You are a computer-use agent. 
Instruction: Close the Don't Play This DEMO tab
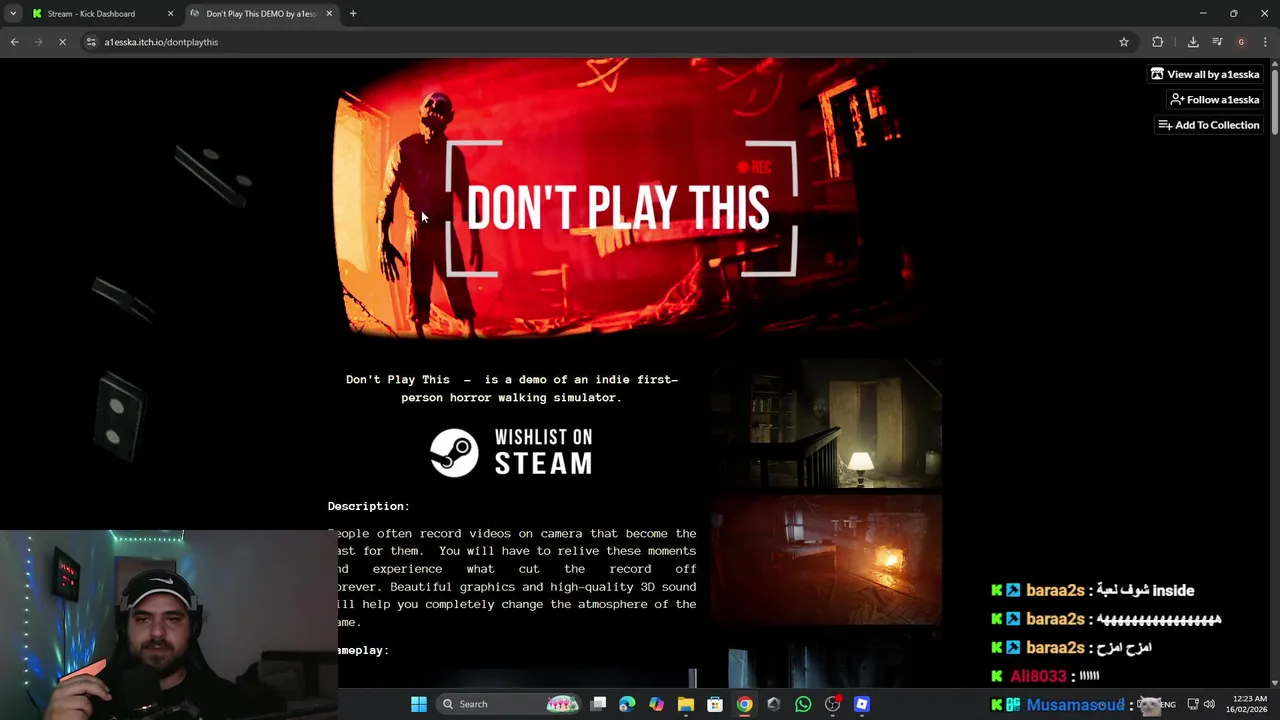(329, 14)
